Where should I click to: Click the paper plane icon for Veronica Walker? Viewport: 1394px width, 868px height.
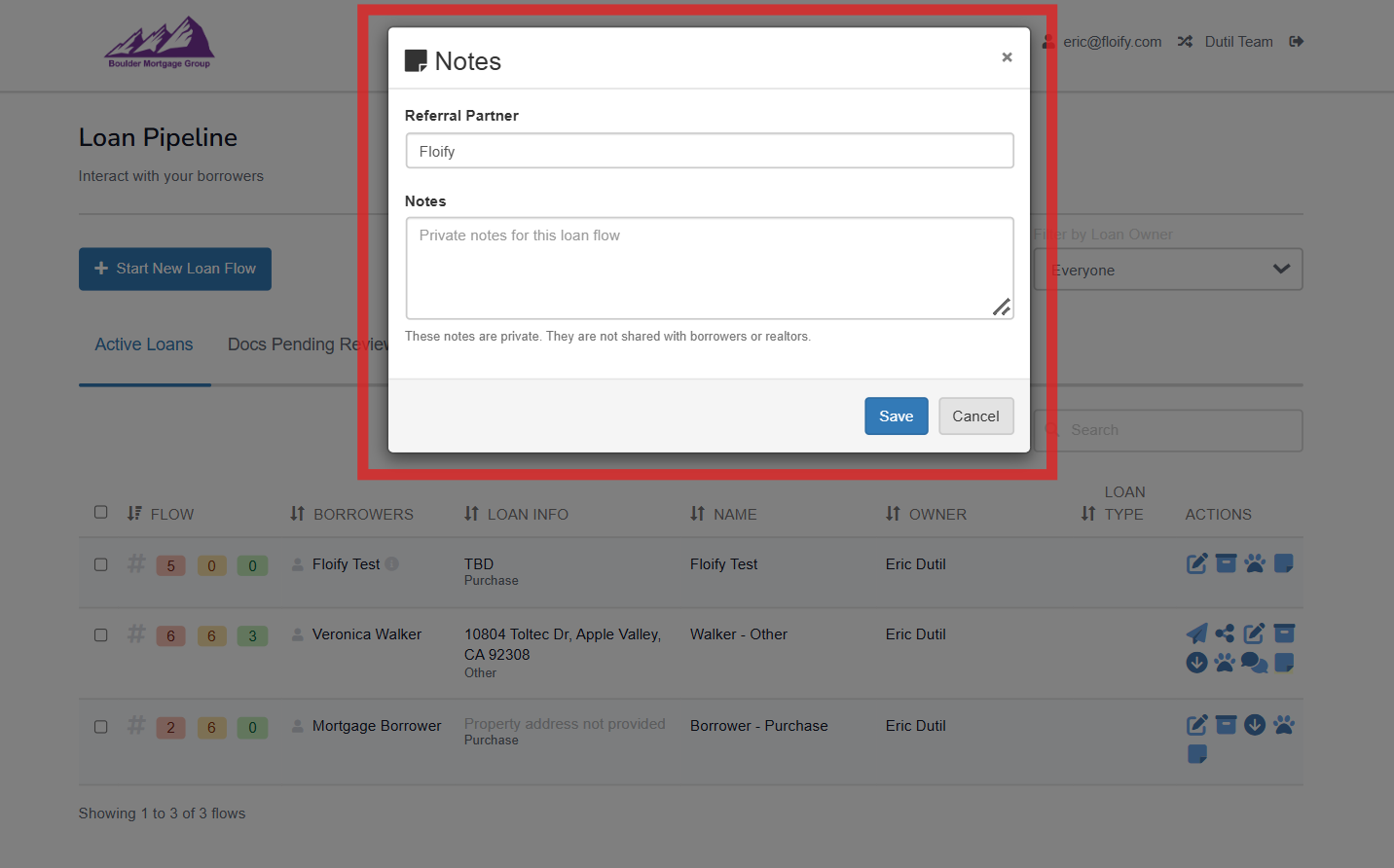pos(1196,633)
